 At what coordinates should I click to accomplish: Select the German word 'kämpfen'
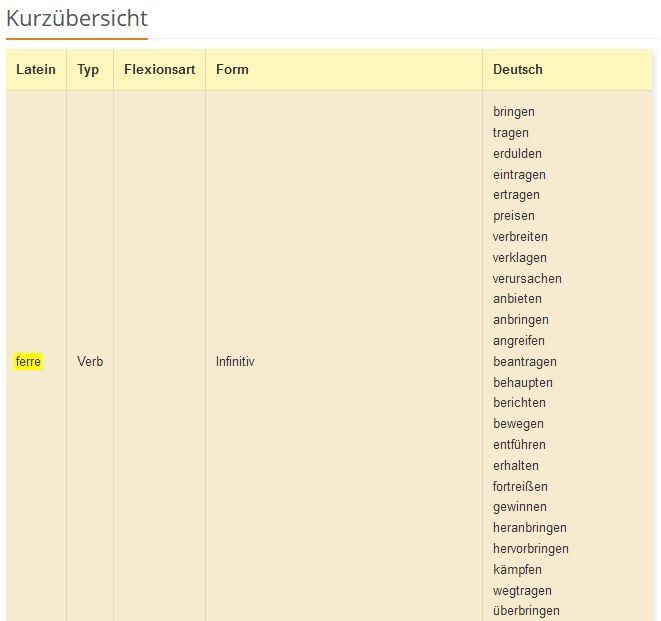tap(517, 570)
